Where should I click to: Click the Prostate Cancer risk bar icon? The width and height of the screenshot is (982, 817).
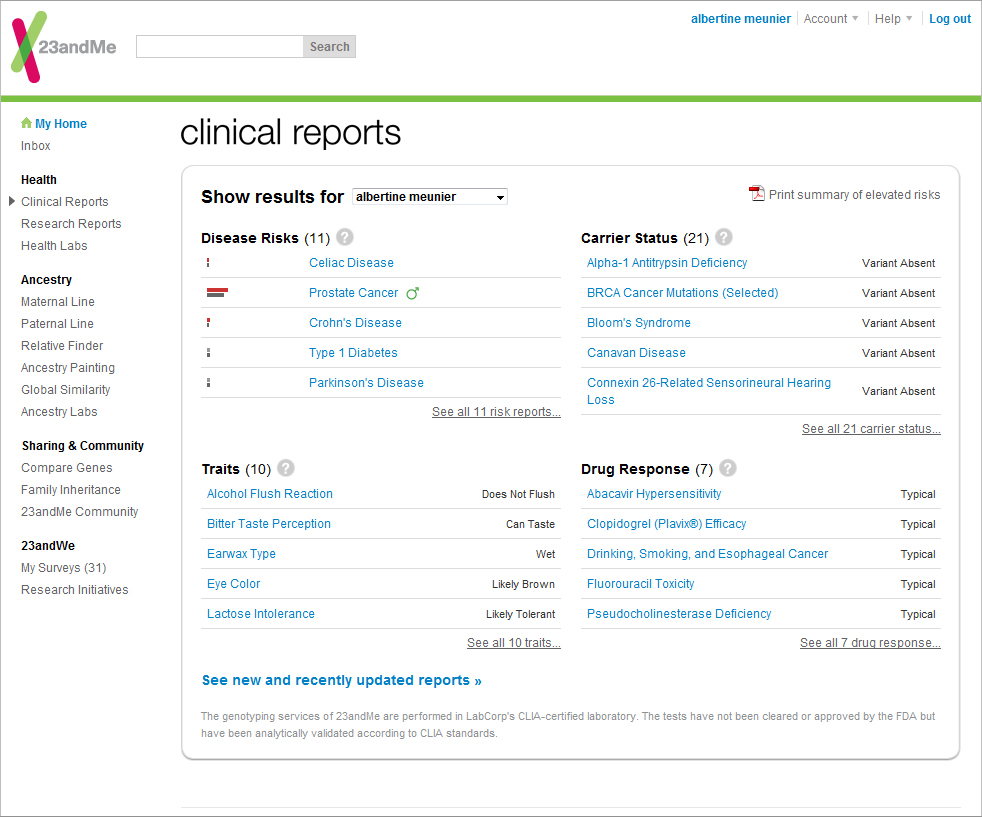coord(217,292)
